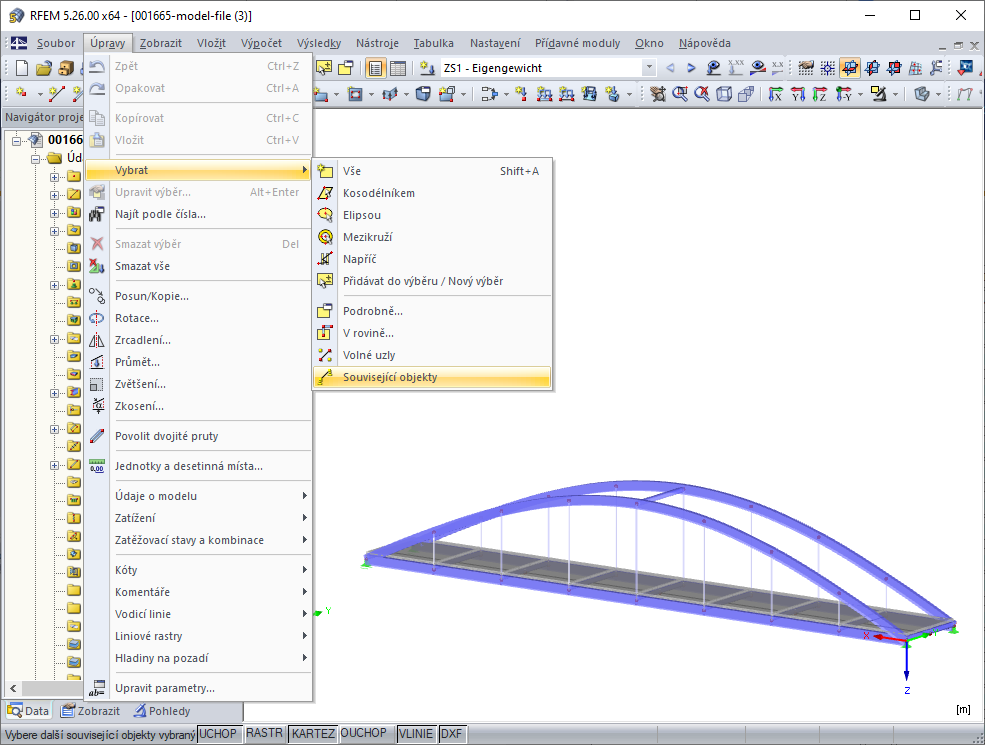This screenshot has height=745, width=985.
Task: Click the cancel zoom magnifier with red X
Action: (702, 94)
